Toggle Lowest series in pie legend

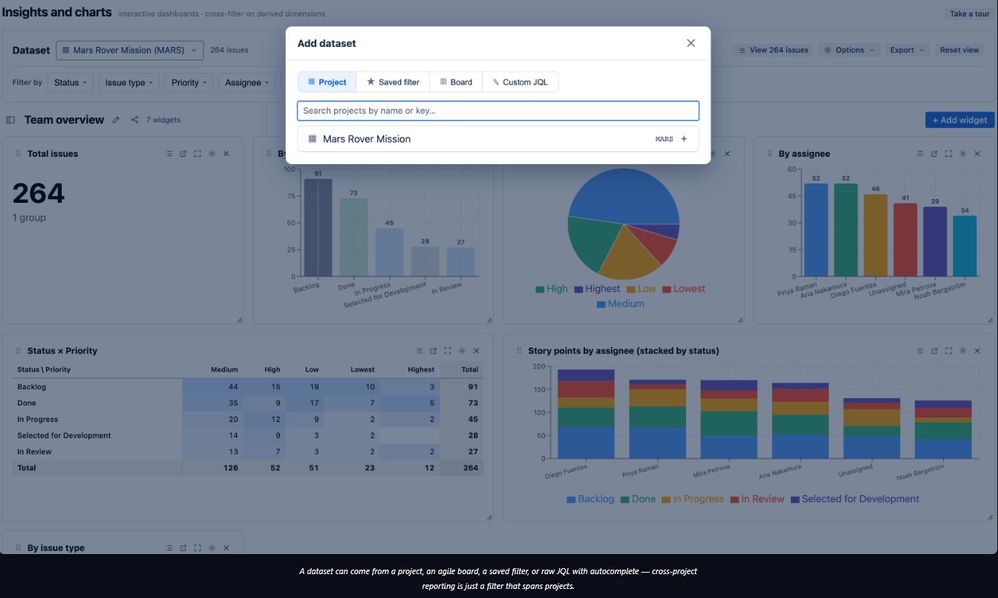pyautogui.click(x=684, y=289)
